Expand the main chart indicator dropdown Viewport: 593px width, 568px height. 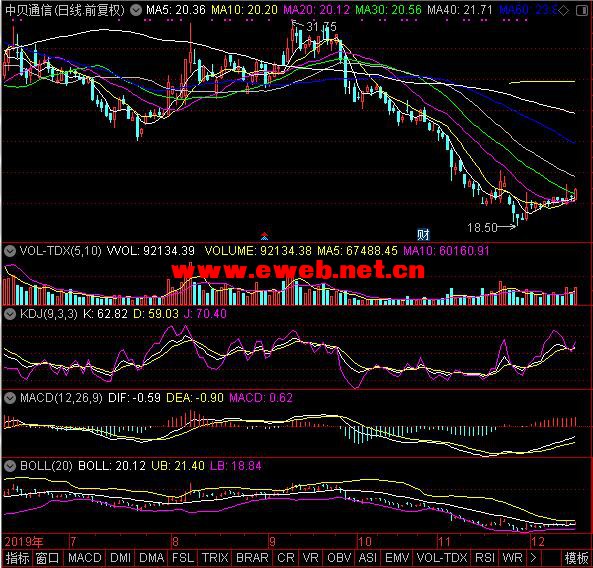(x=136, y=10)
